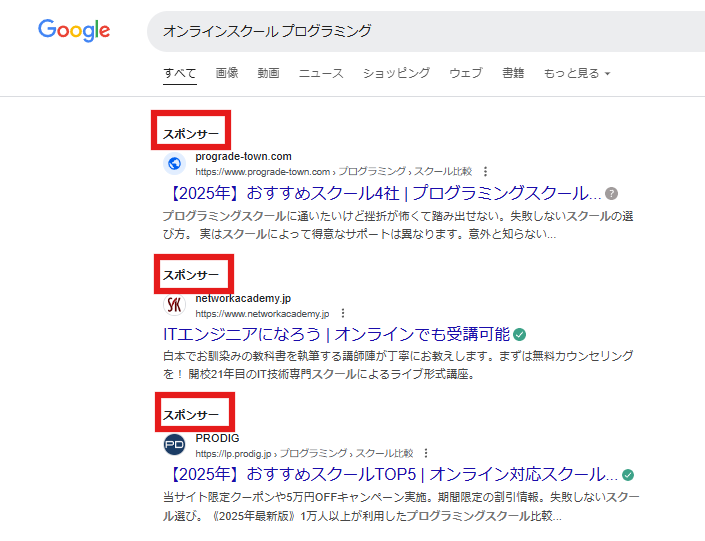
Task: Open the three-dot menu for the prograde-town ad
Action: point(485,171)
